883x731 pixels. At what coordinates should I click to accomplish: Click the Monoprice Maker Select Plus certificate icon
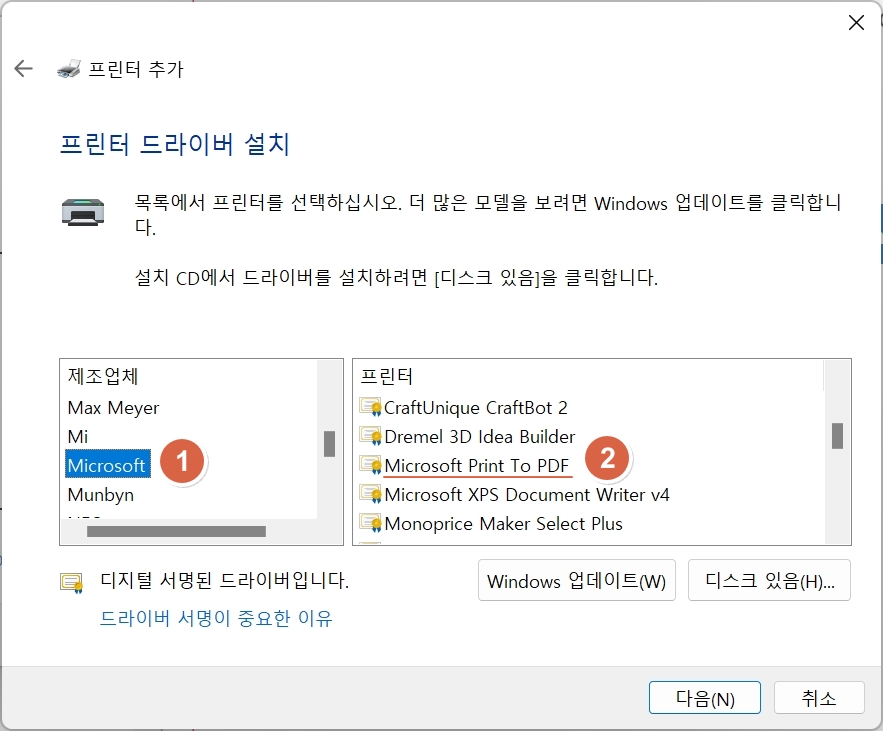click(371, 523)
